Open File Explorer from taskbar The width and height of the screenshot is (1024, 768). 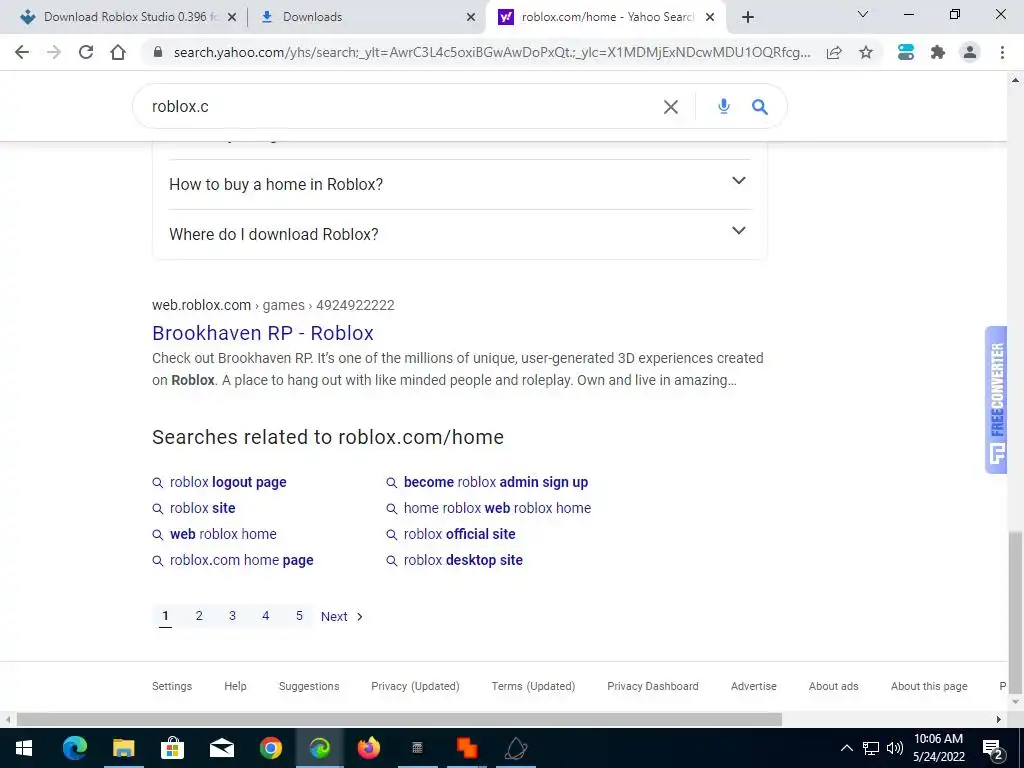coord(123,748)
